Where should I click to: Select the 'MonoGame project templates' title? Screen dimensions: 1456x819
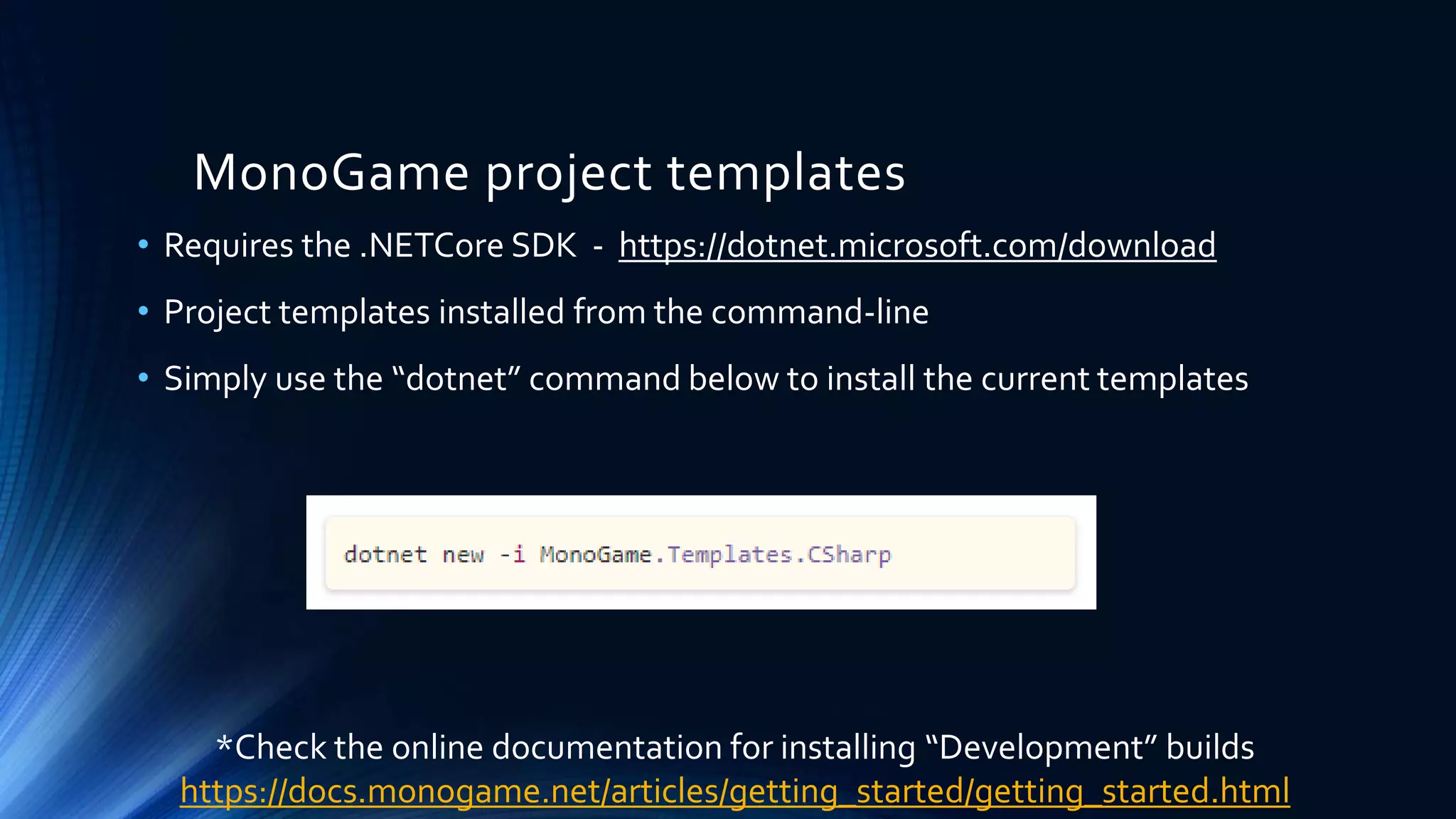pos(549,173)
